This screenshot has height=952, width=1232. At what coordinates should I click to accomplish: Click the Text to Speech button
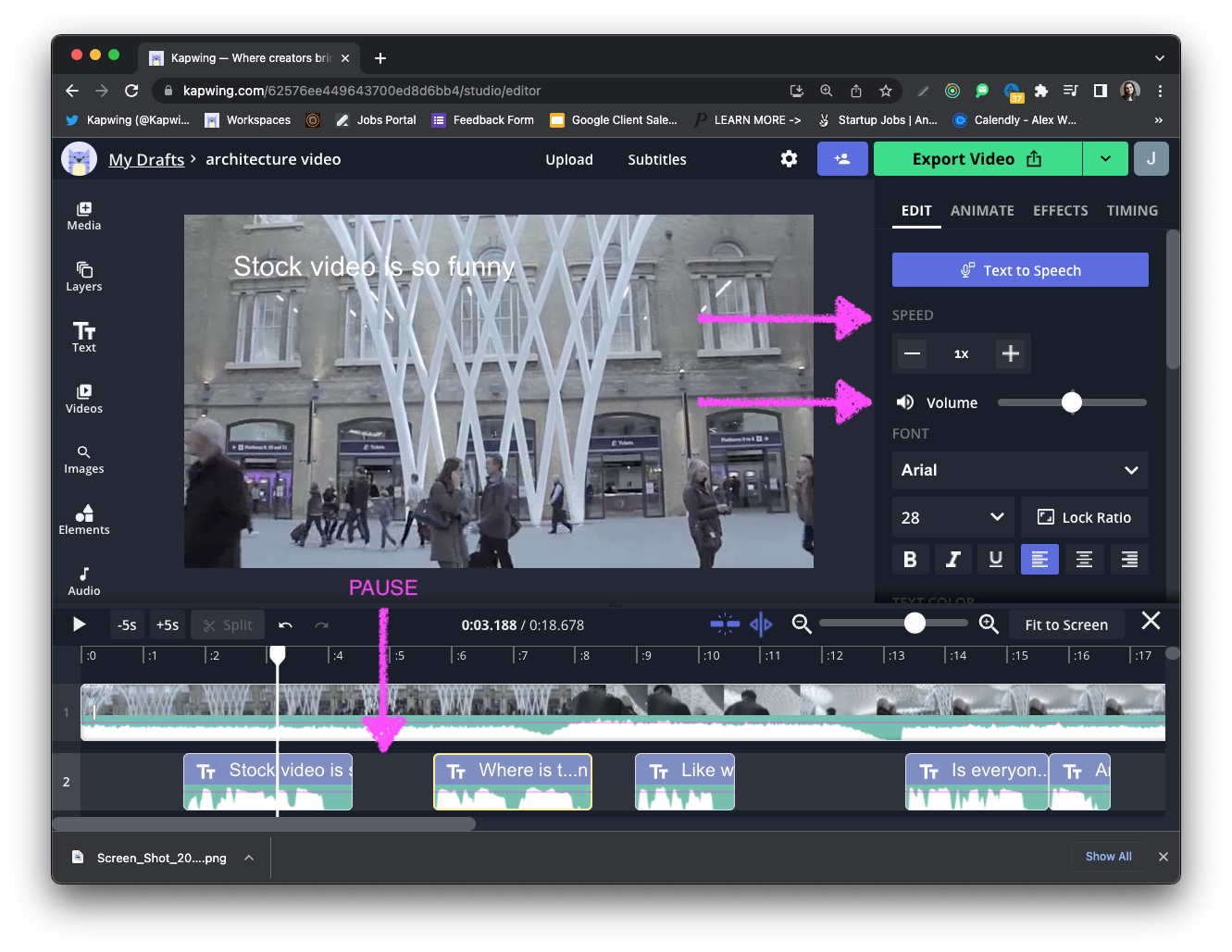point(1019,270)
